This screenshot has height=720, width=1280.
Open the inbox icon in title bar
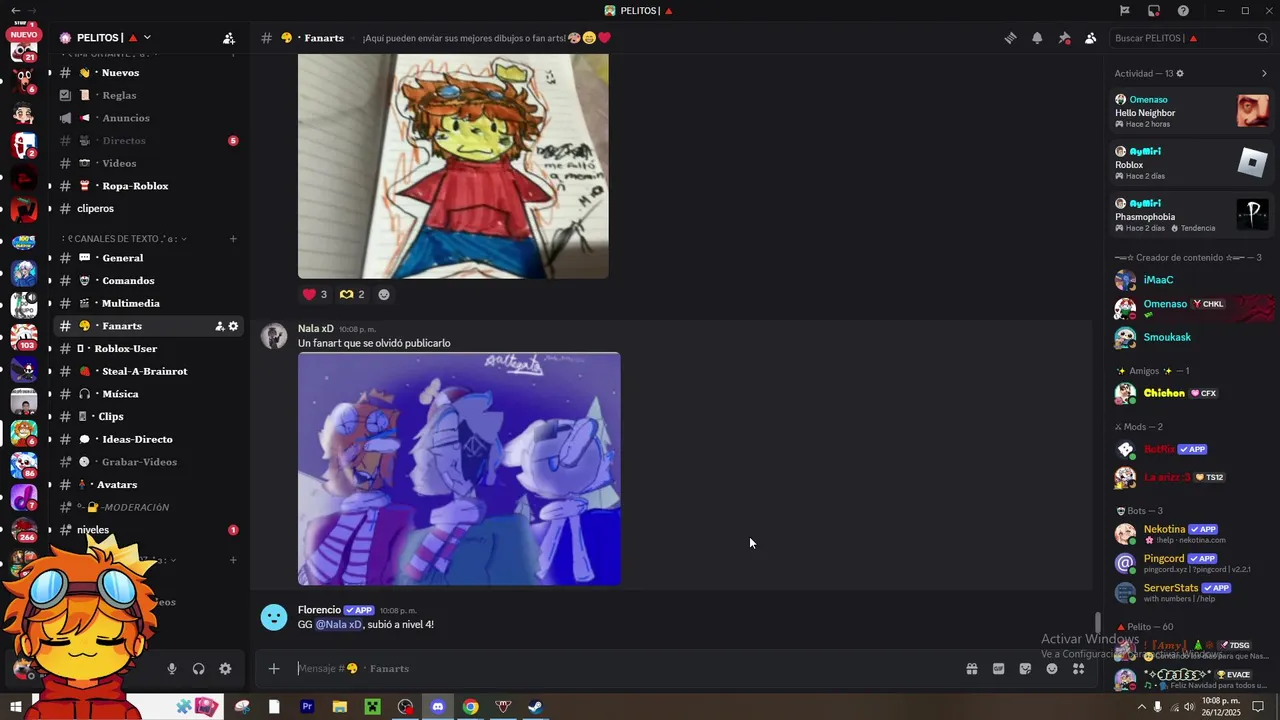(x=1154, y=11)
